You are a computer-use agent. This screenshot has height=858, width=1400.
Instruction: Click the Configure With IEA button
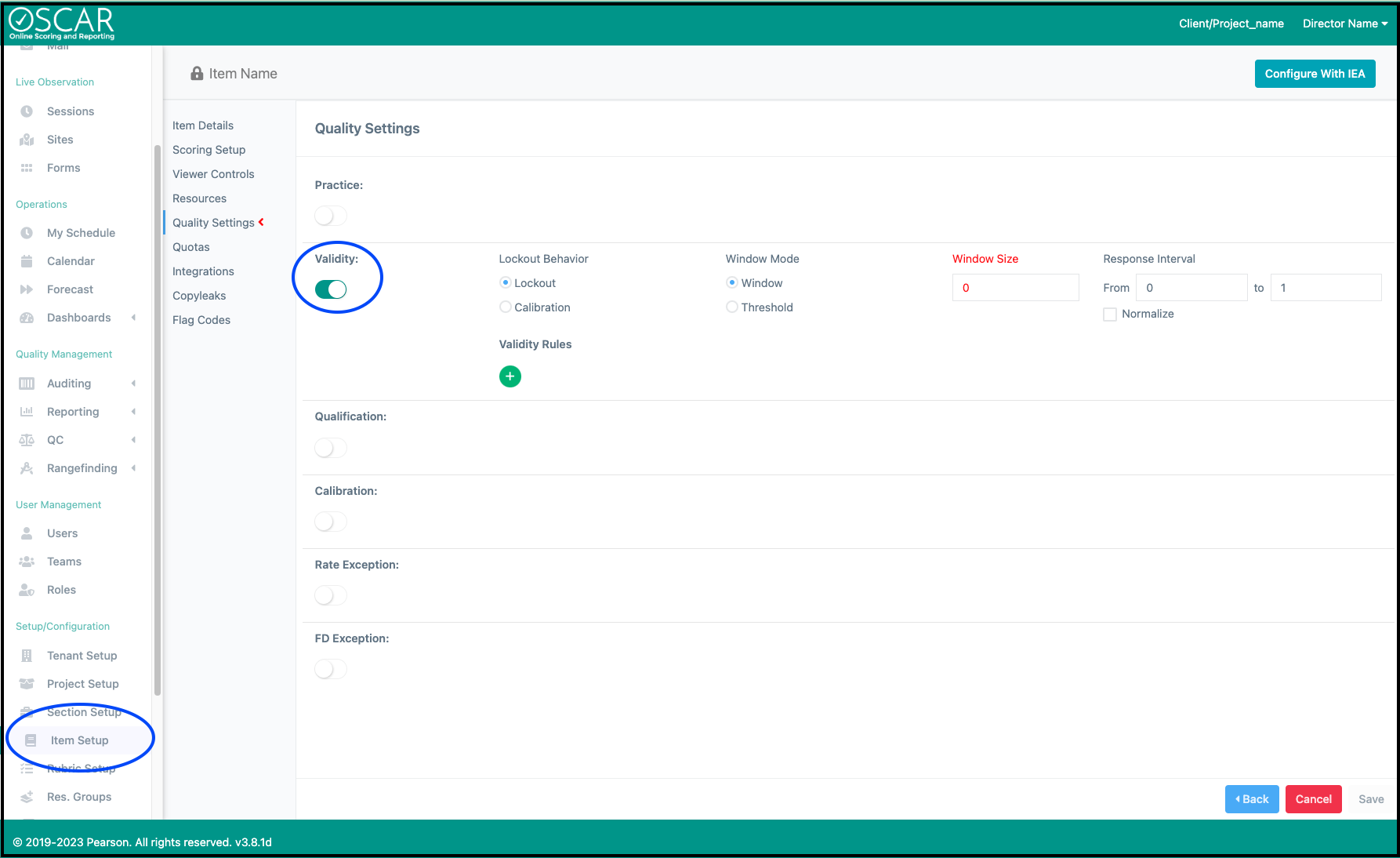(x=1315, y=74)
